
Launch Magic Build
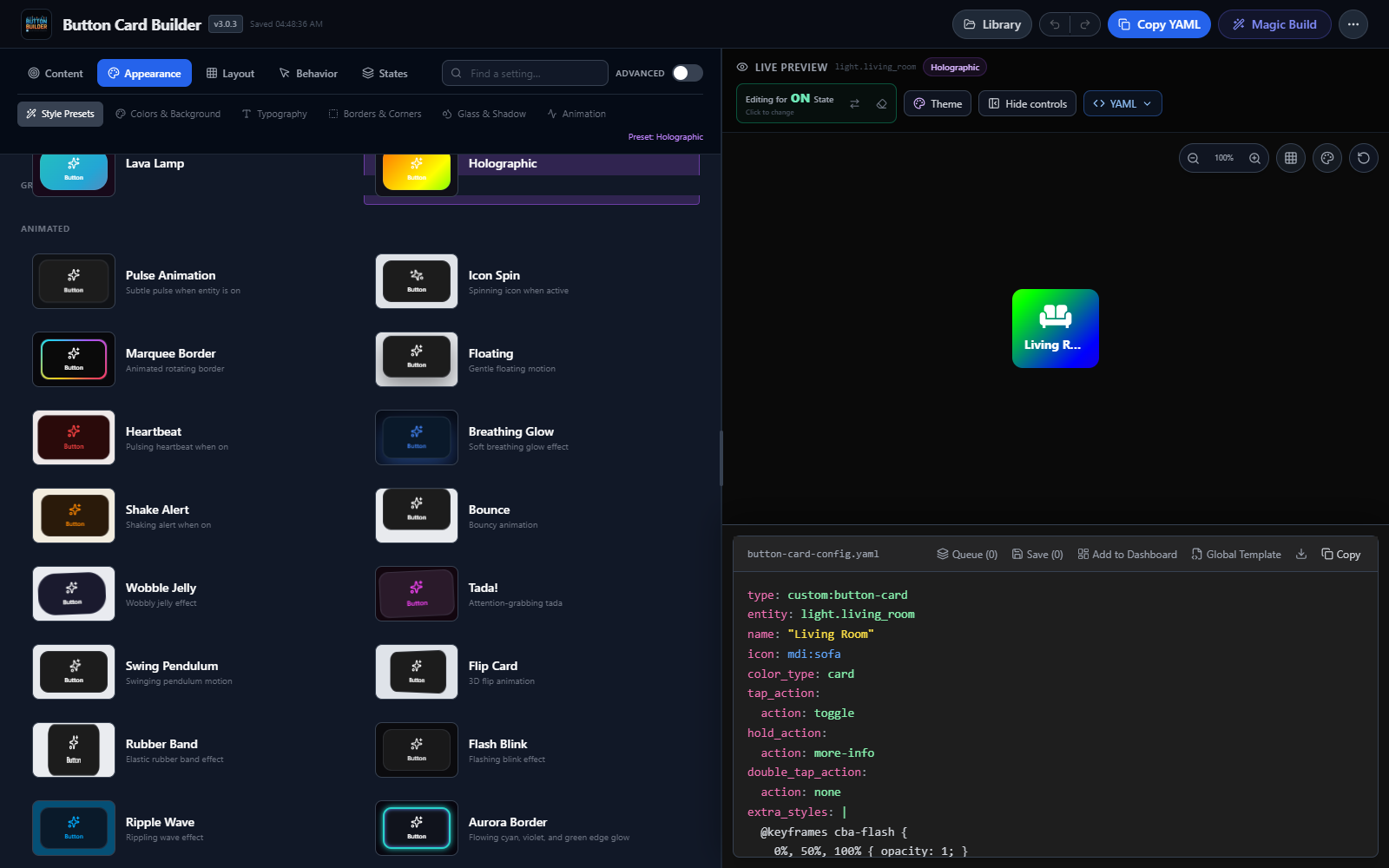pyautogui.click(x=1274, y=24)
